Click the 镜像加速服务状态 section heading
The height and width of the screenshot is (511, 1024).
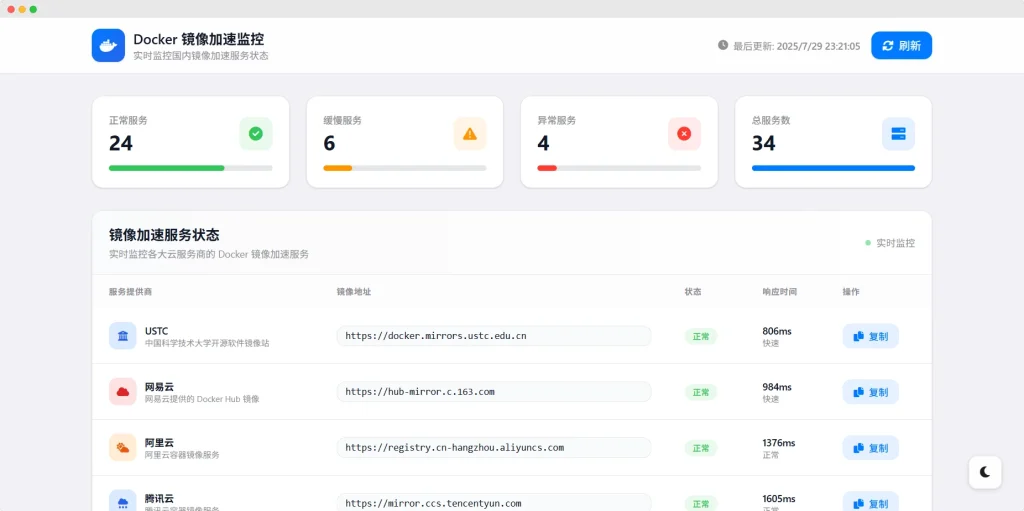tap(164, 235)
